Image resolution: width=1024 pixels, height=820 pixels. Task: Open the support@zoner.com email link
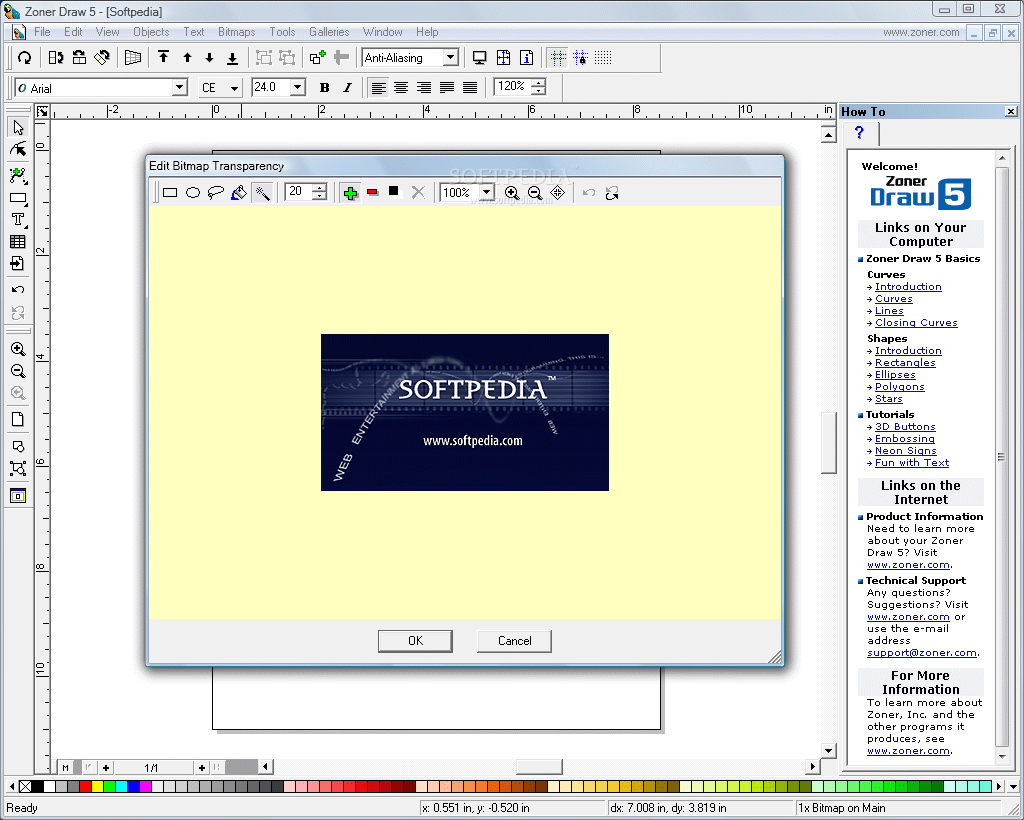(922, 653)
